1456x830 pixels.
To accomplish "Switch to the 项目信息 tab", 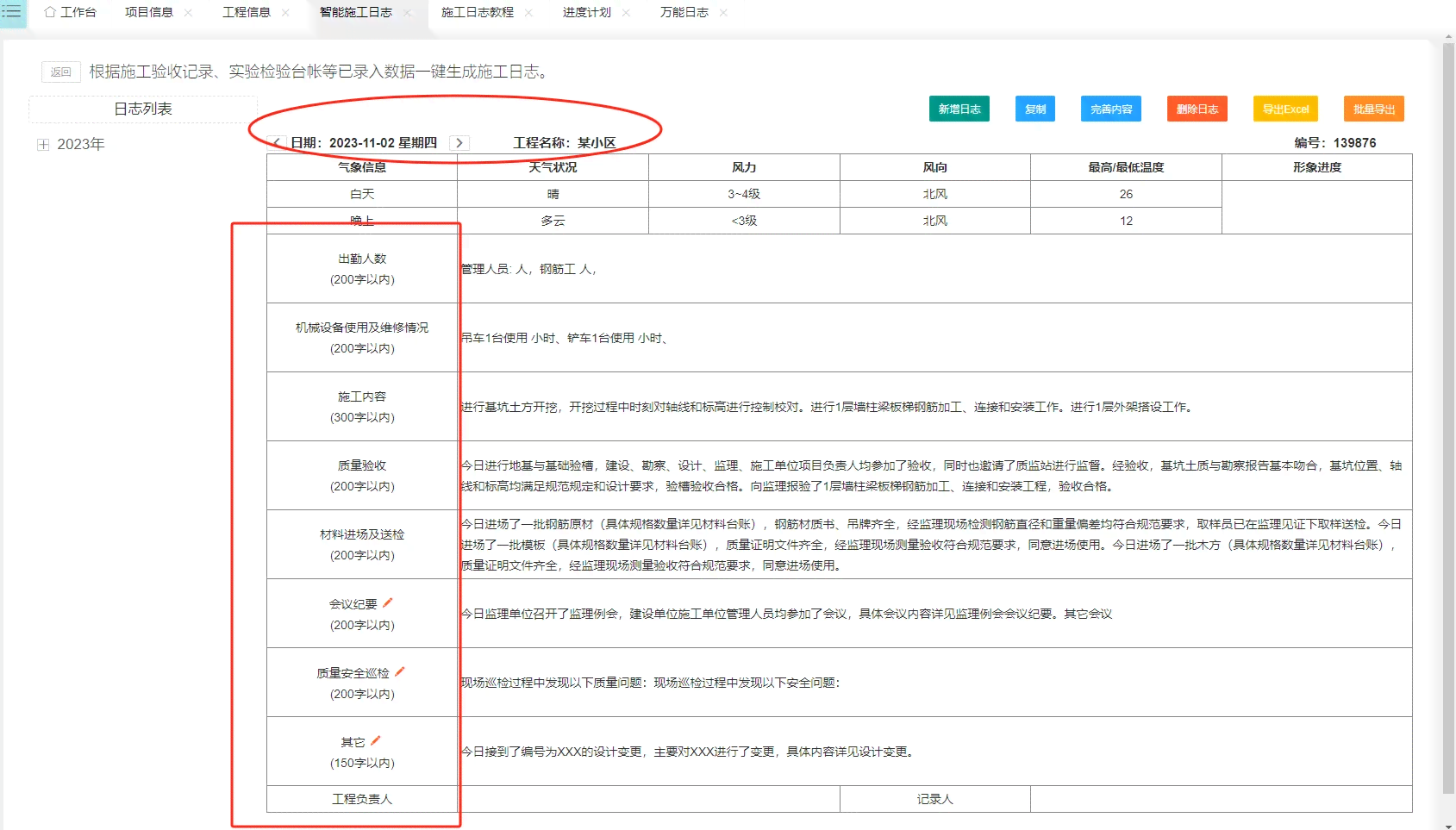I will point(149,12).
